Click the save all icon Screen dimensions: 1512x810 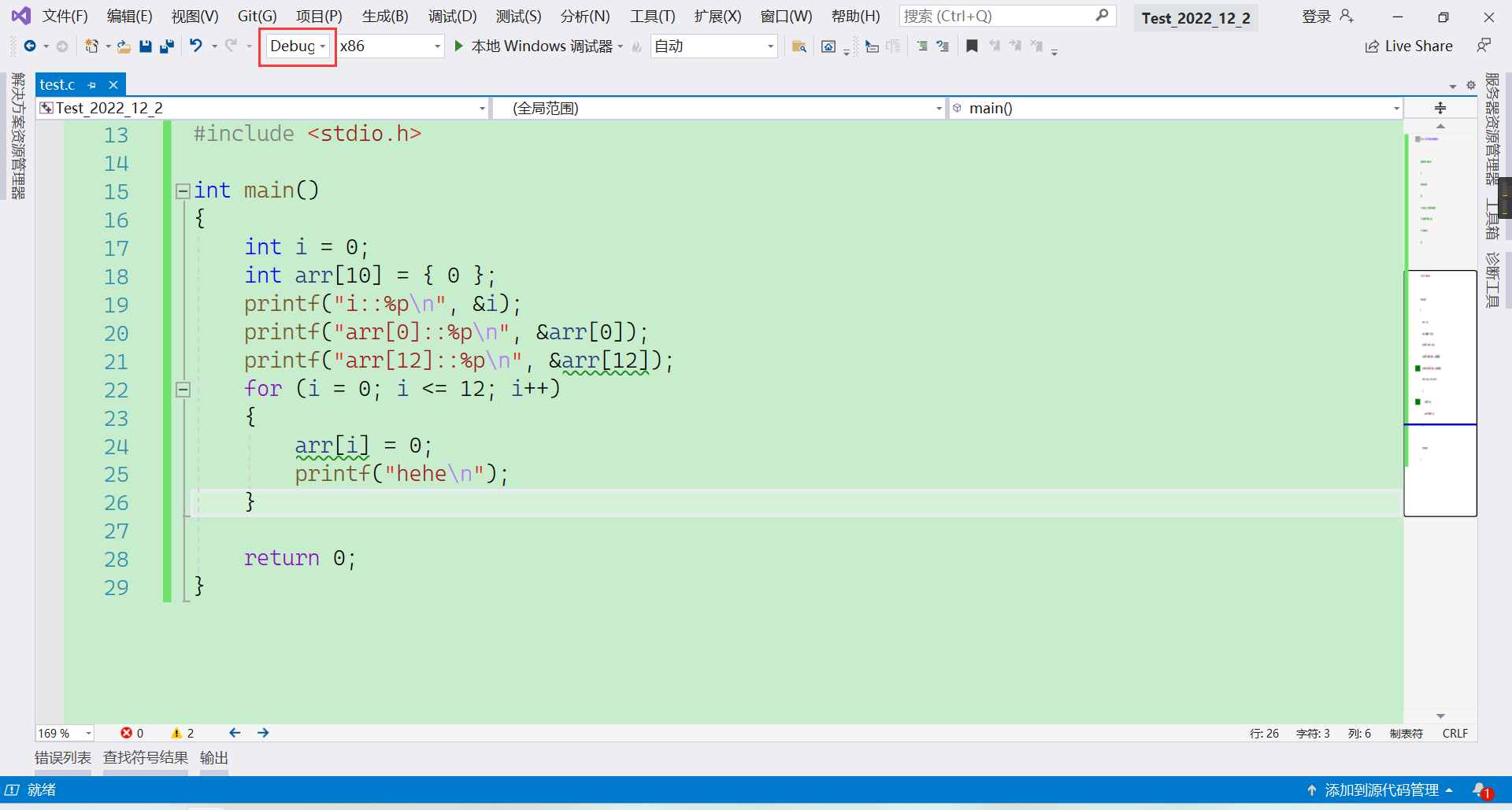pyautogui.click(x=166, y=46)
